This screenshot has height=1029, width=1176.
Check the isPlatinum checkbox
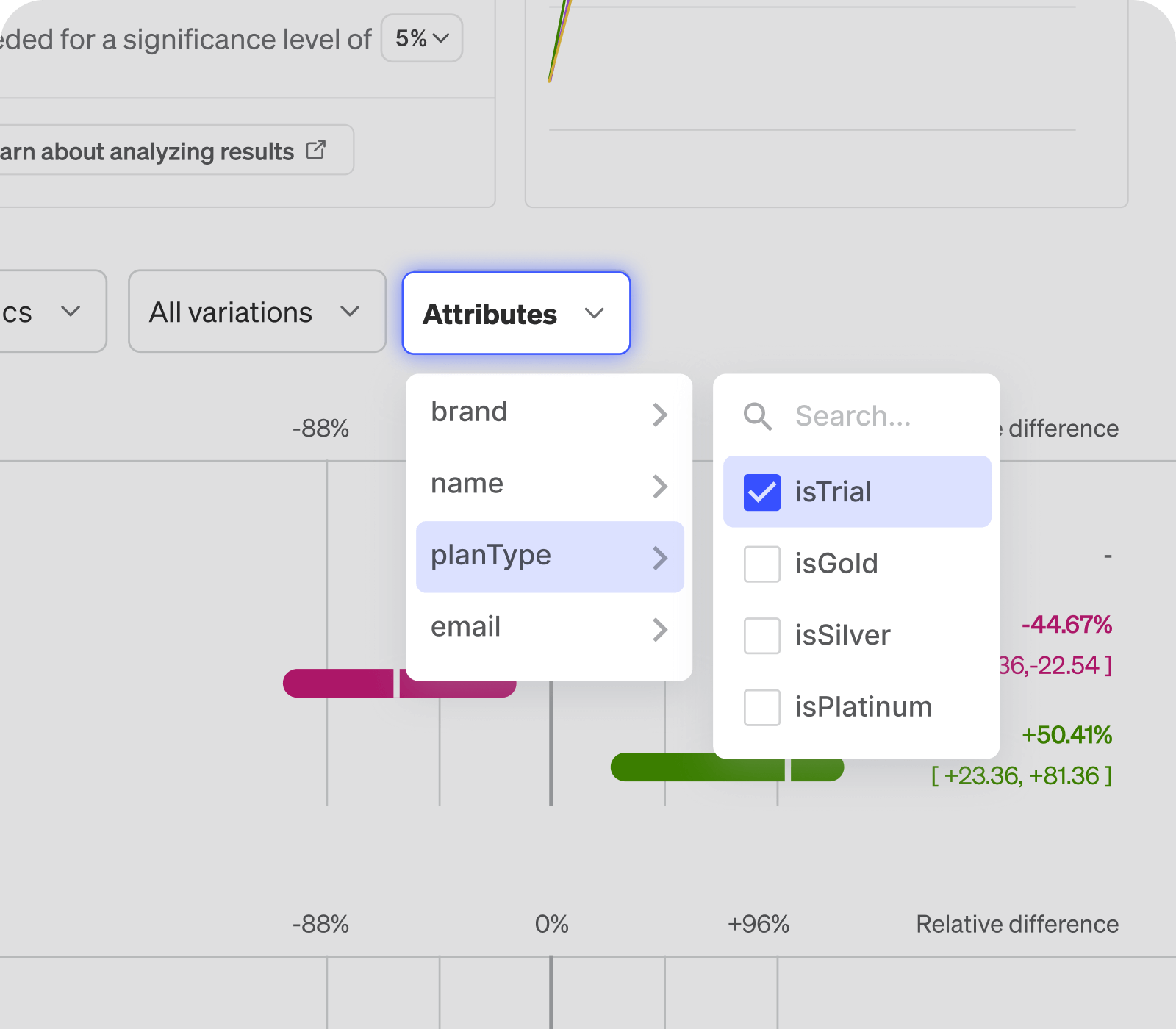[762, 708]
